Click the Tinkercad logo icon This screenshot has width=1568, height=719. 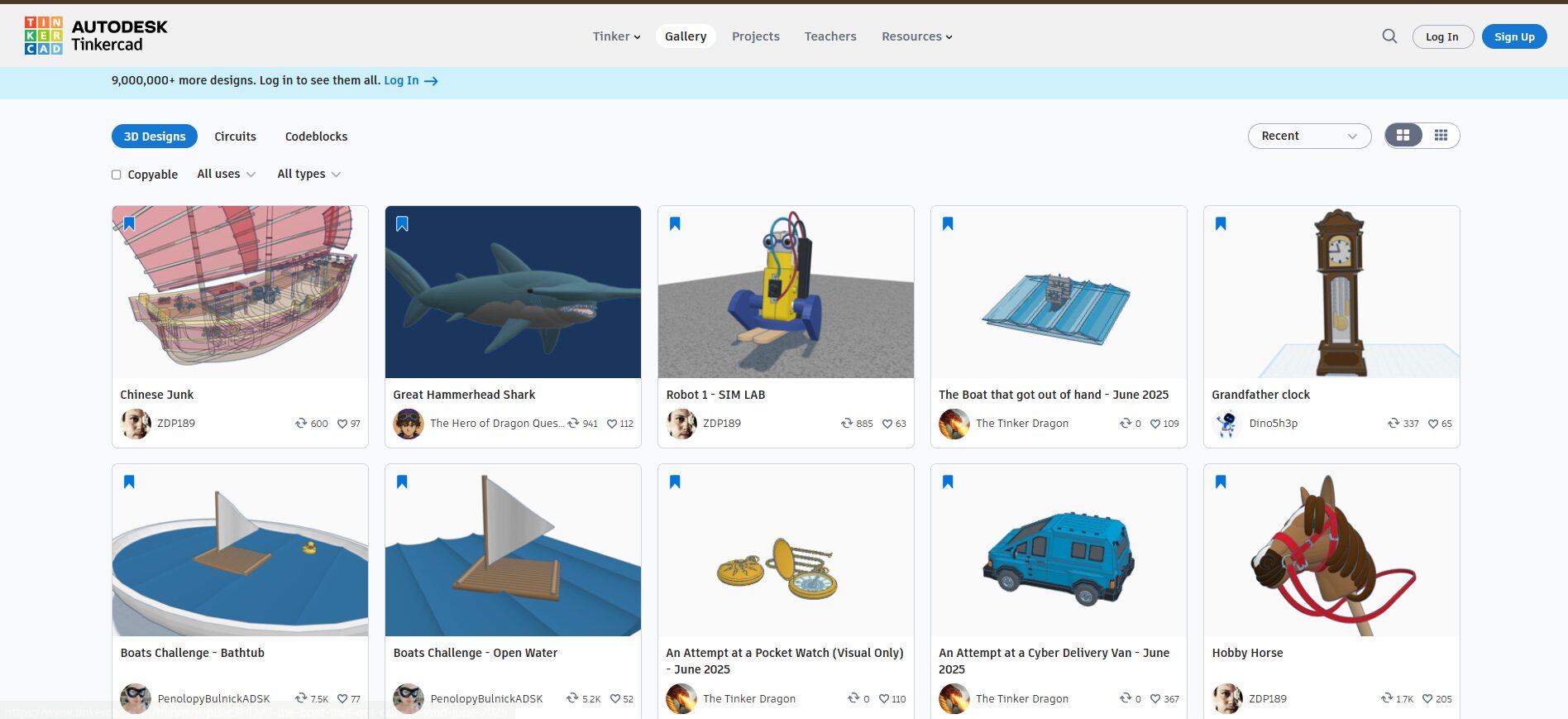coord(44,36)
